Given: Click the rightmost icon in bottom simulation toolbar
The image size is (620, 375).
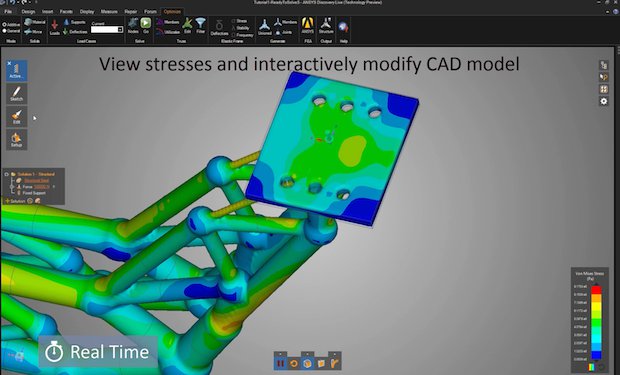Looking at the screenshot, I should point(334,363).
